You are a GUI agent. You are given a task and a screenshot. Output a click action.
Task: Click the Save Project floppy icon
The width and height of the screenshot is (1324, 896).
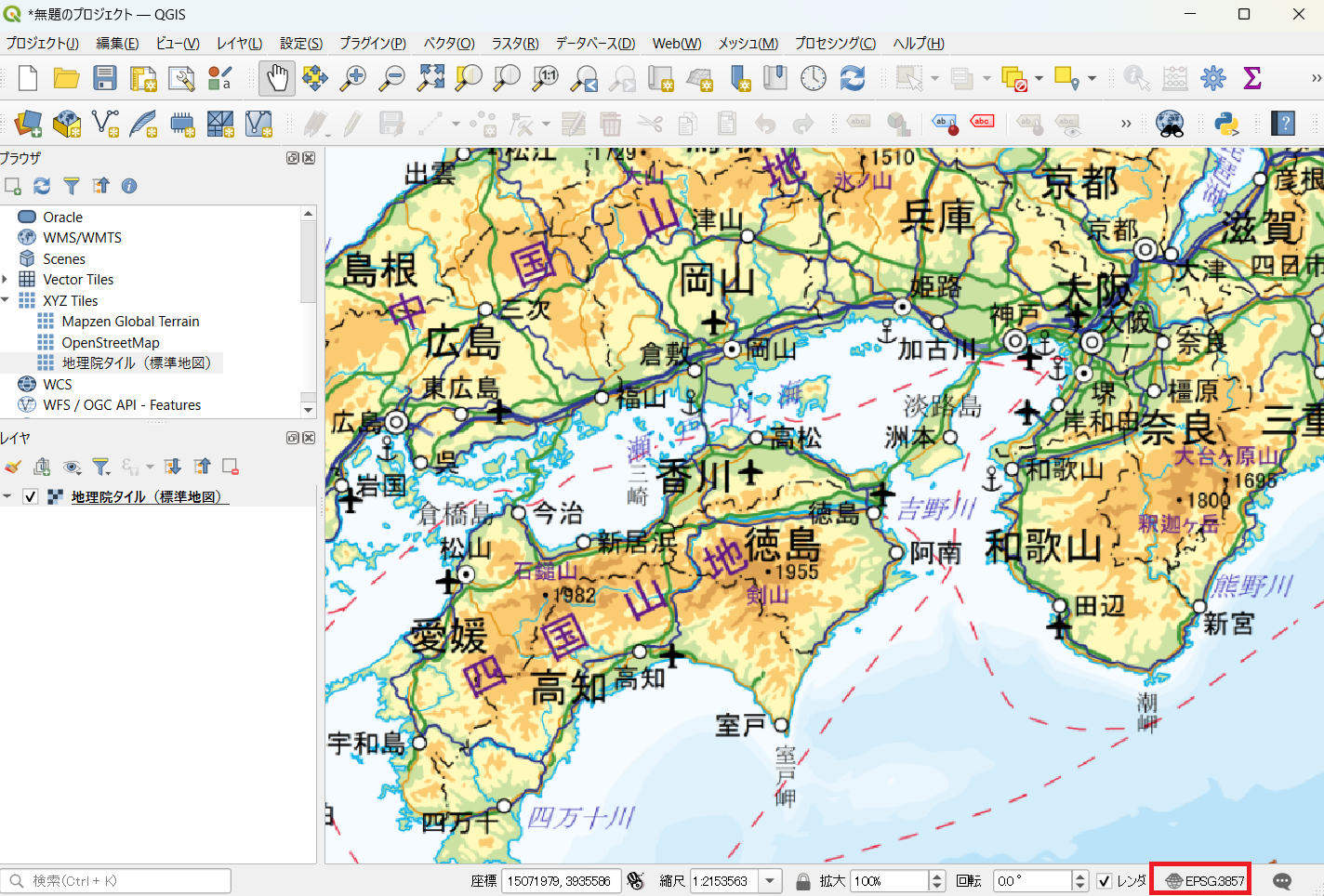(105, 78)
